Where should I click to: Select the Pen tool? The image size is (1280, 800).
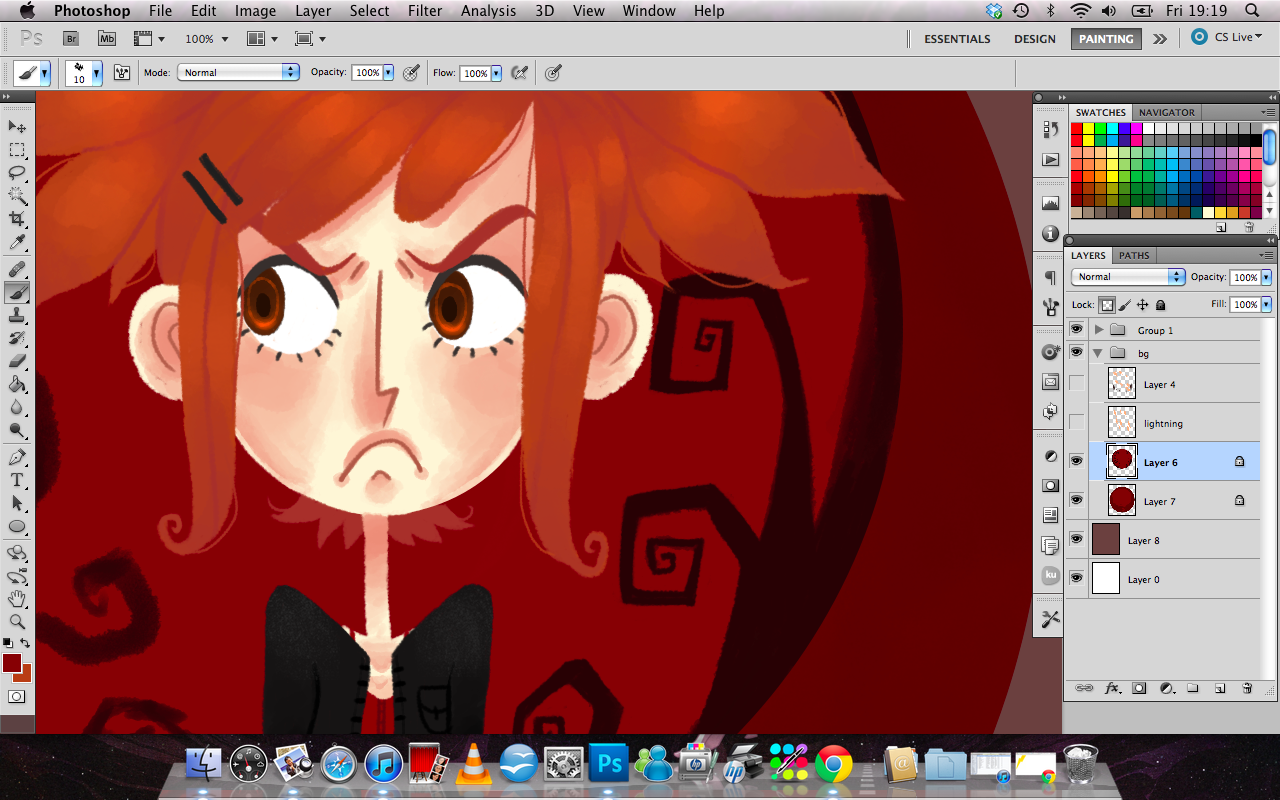[17, 457]
